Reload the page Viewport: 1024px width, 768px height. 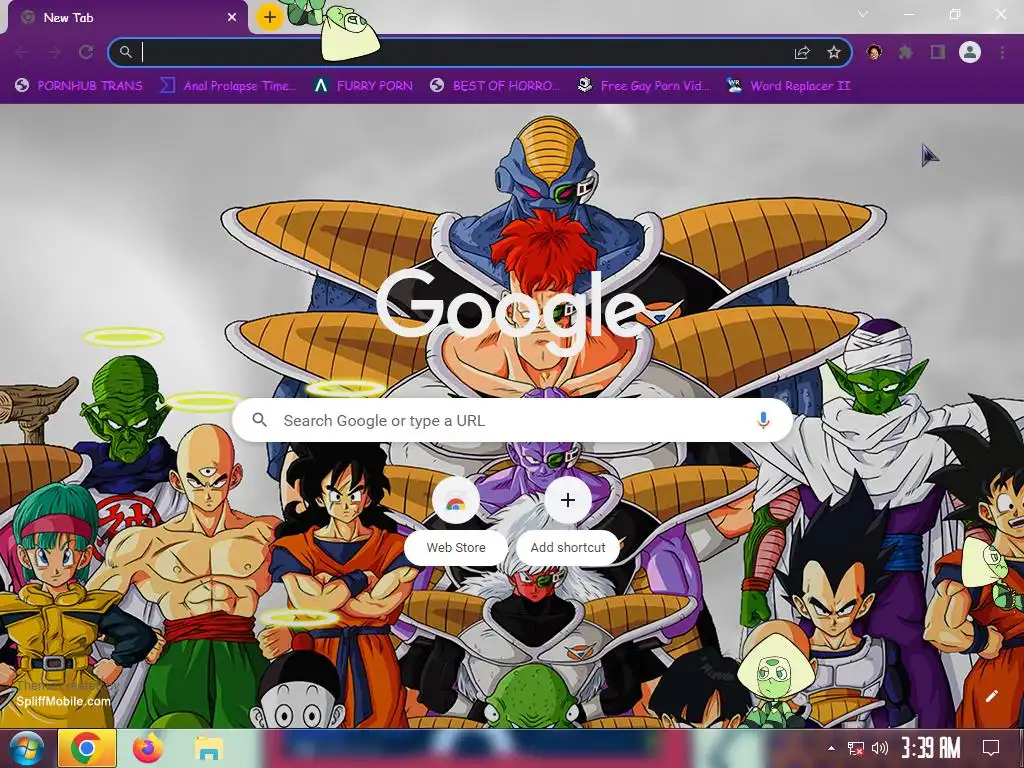[x=86, y=52]
